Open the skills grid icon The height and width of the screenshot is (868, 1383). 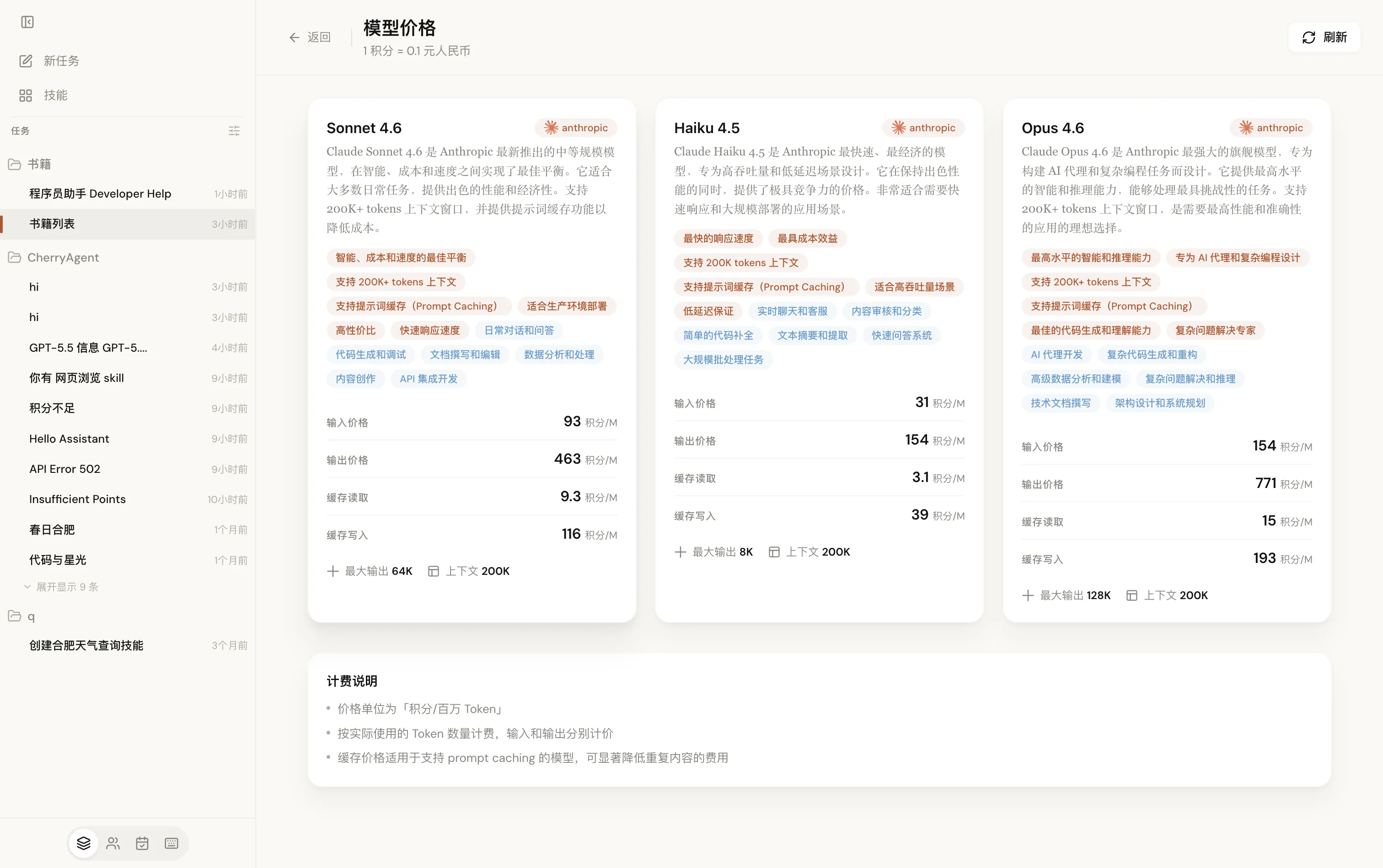click(x=25, y=95)
